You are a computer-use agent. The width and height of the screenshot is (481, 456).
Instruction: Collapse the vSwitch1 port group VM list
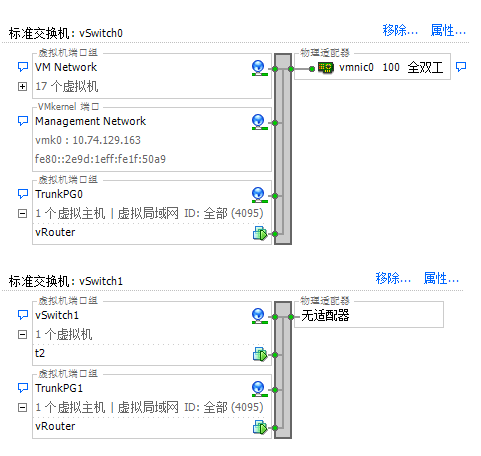[x=22, y=334]
